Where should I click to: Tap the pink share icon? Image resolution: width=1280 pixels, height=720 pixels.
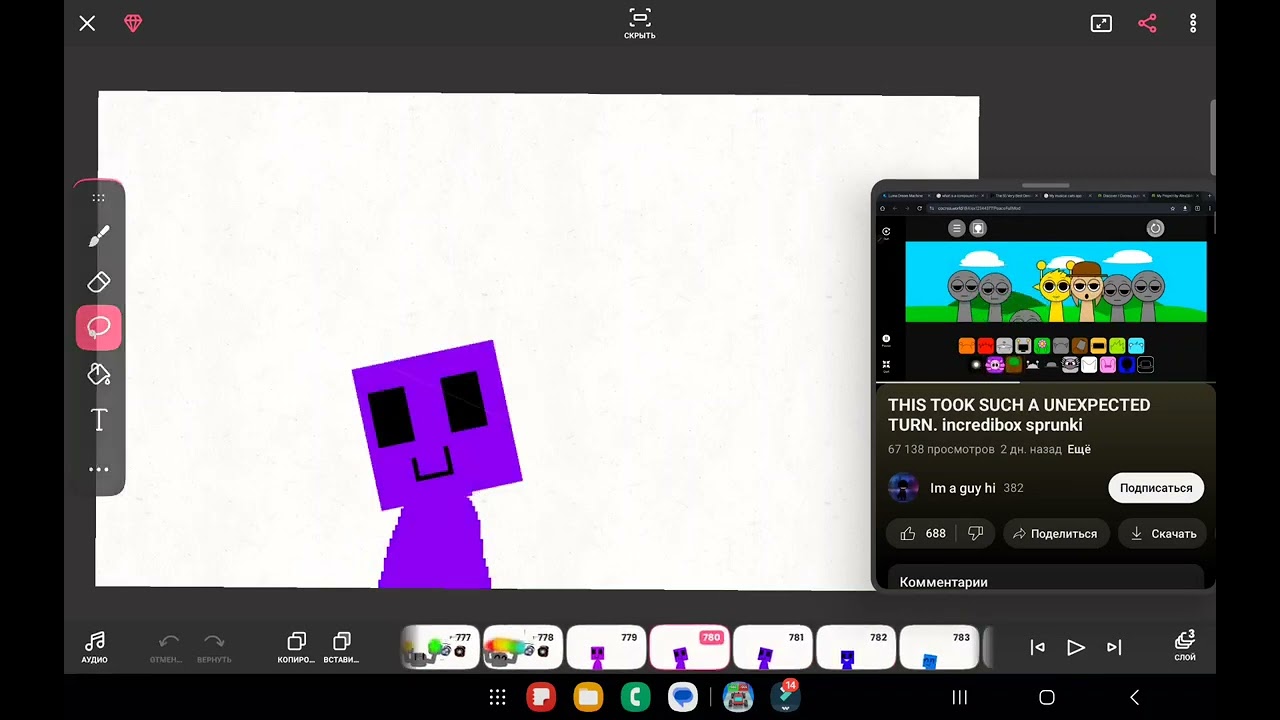pyautogui.click(x=1147, y=23)
